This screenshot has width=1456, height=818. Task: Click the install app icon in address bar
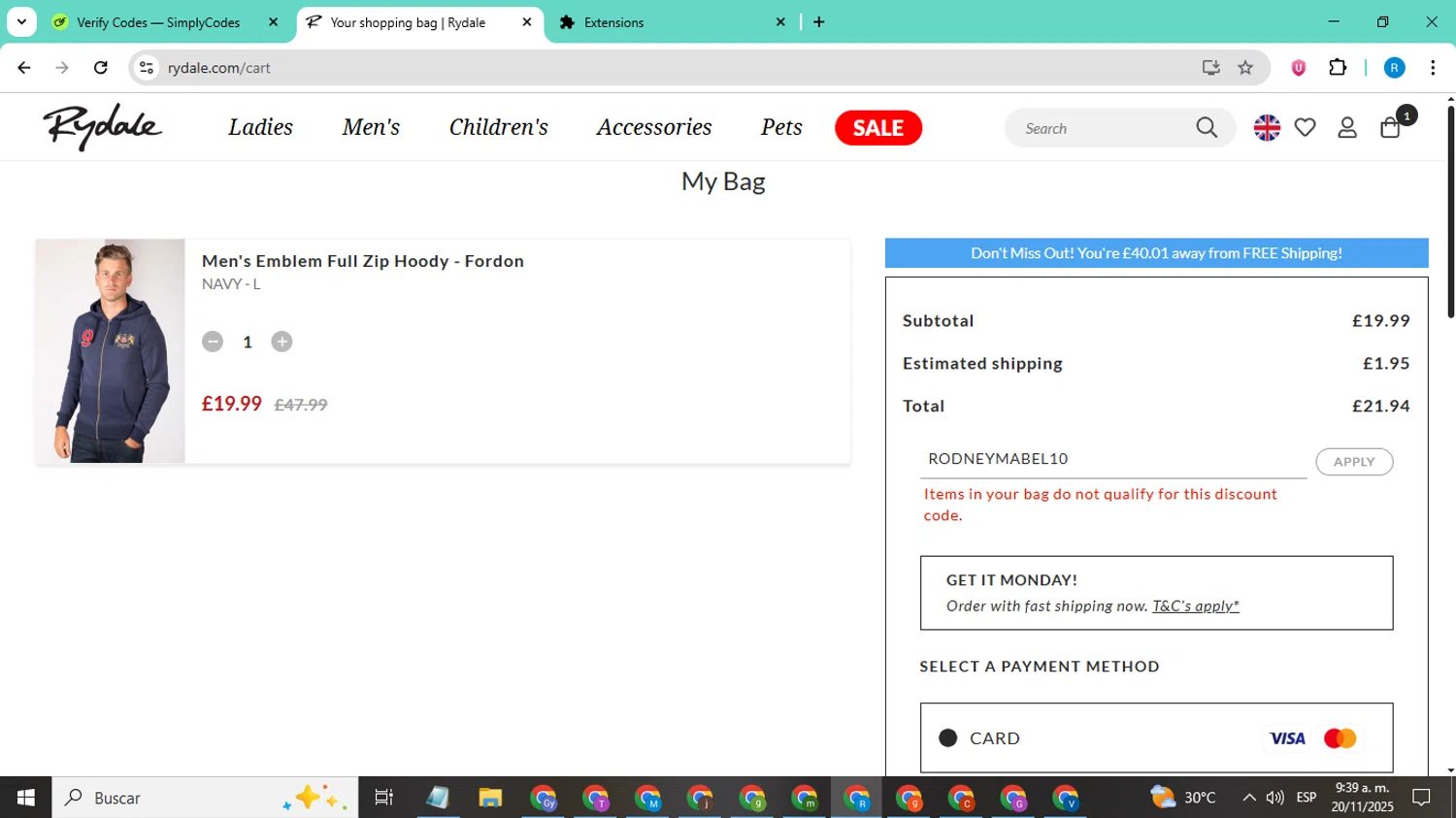(x=1210, y=68)
